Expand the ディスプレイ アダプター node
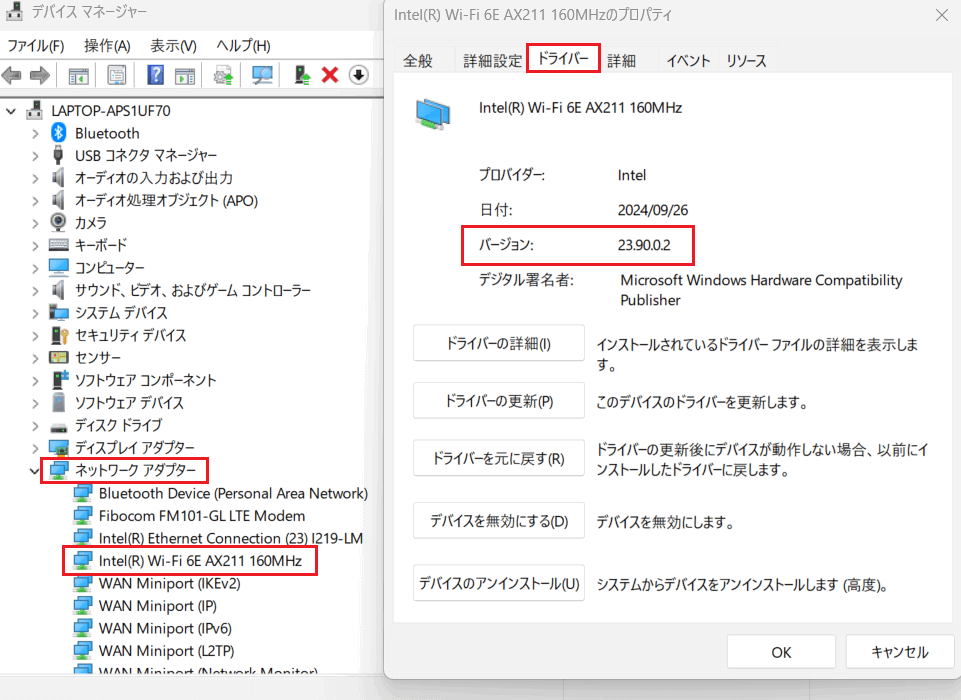The image size is (961, 700). pyautogui.click(x=35, y=448)
